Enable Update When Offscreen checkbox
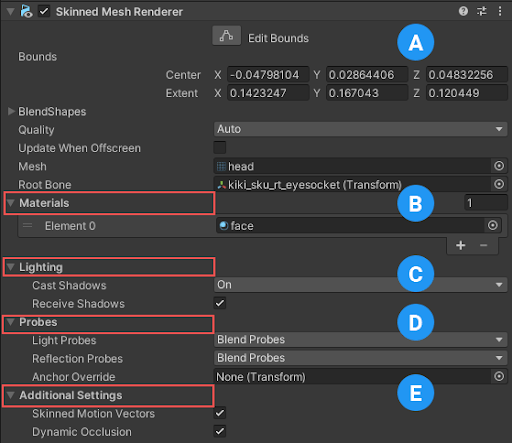The image size is (512, 443). point(220,147)
